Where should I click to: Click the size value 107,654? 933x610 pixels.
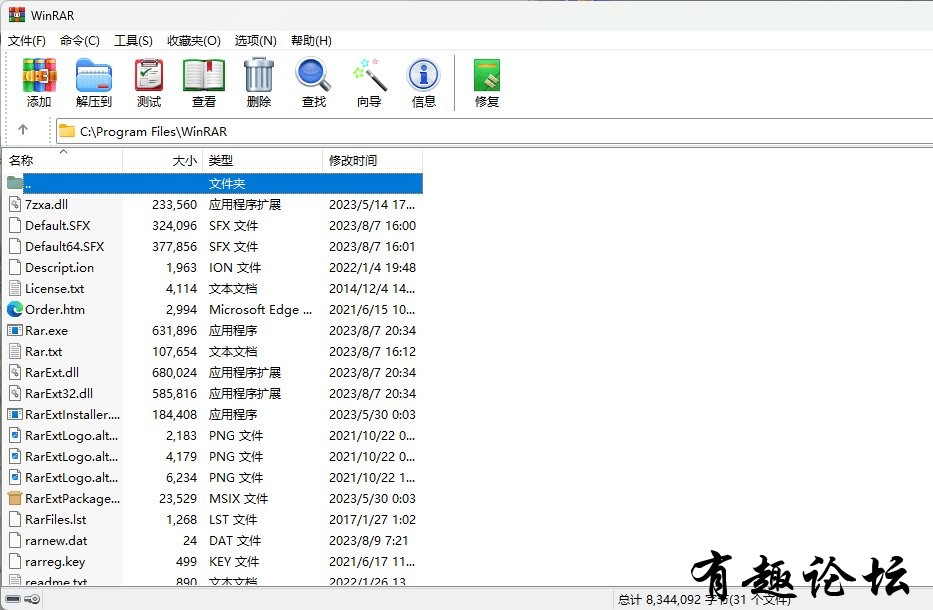pyautogui.click(x=174, y=352)
